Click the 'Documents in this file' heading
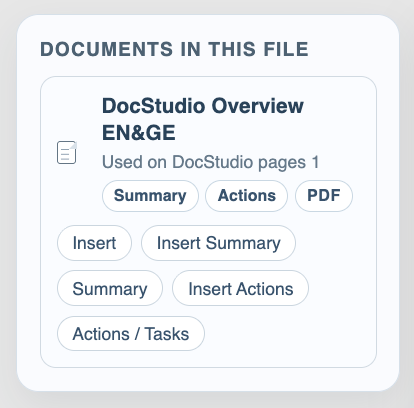This screenshot has width=414, height=408. click(x=174, y=49)
